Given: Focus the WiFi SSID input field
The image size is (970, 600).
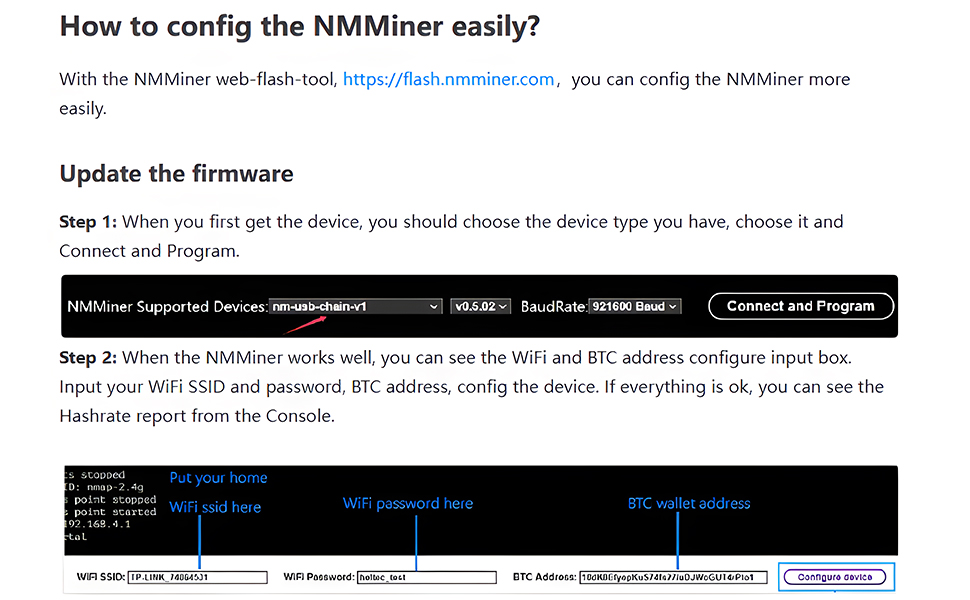Looking at the screenshot, I should [x=198, y=577].
